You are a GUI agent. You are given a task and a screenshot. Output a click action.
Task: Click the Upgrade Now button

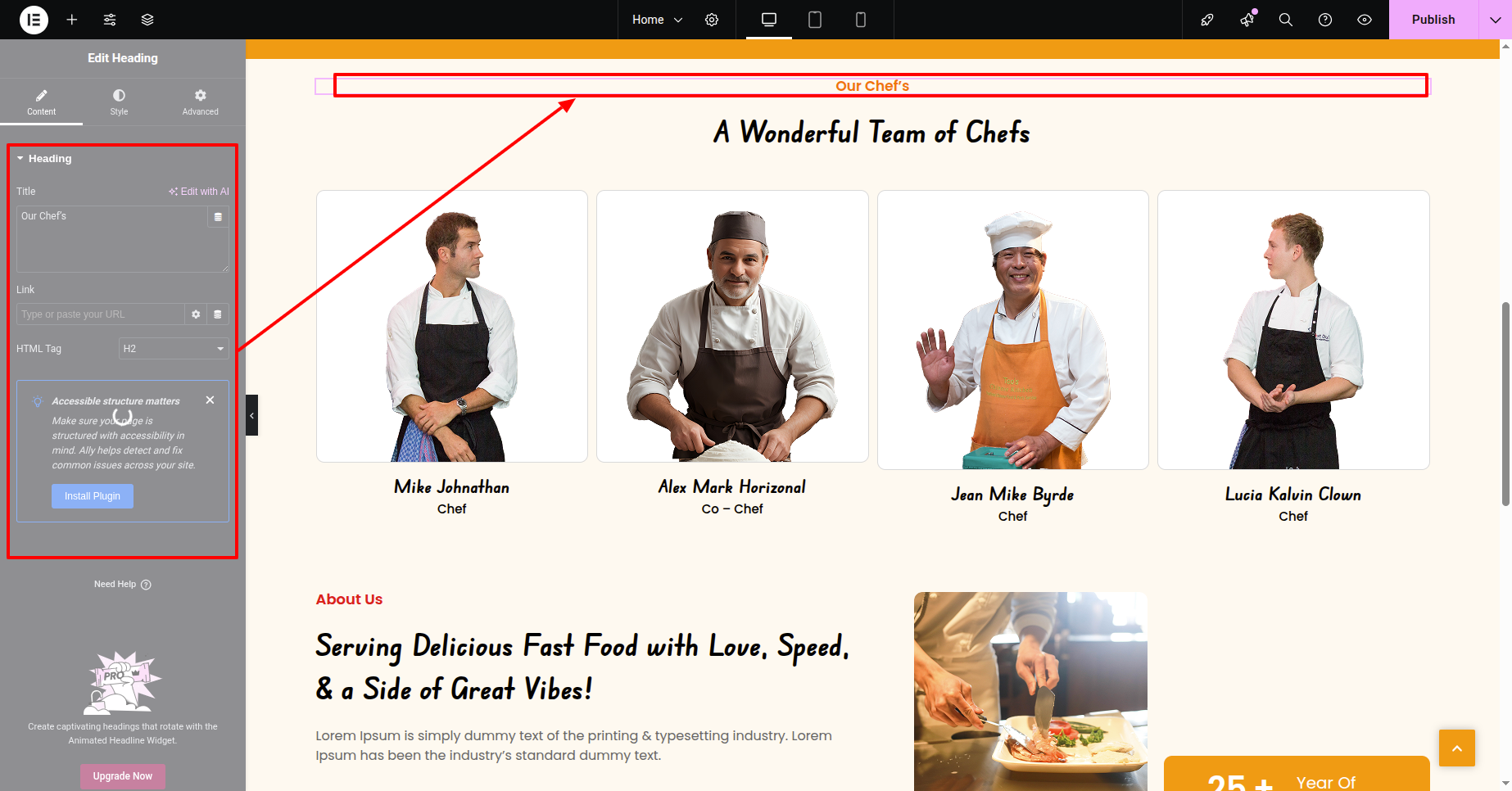click(x=123, y=776)
